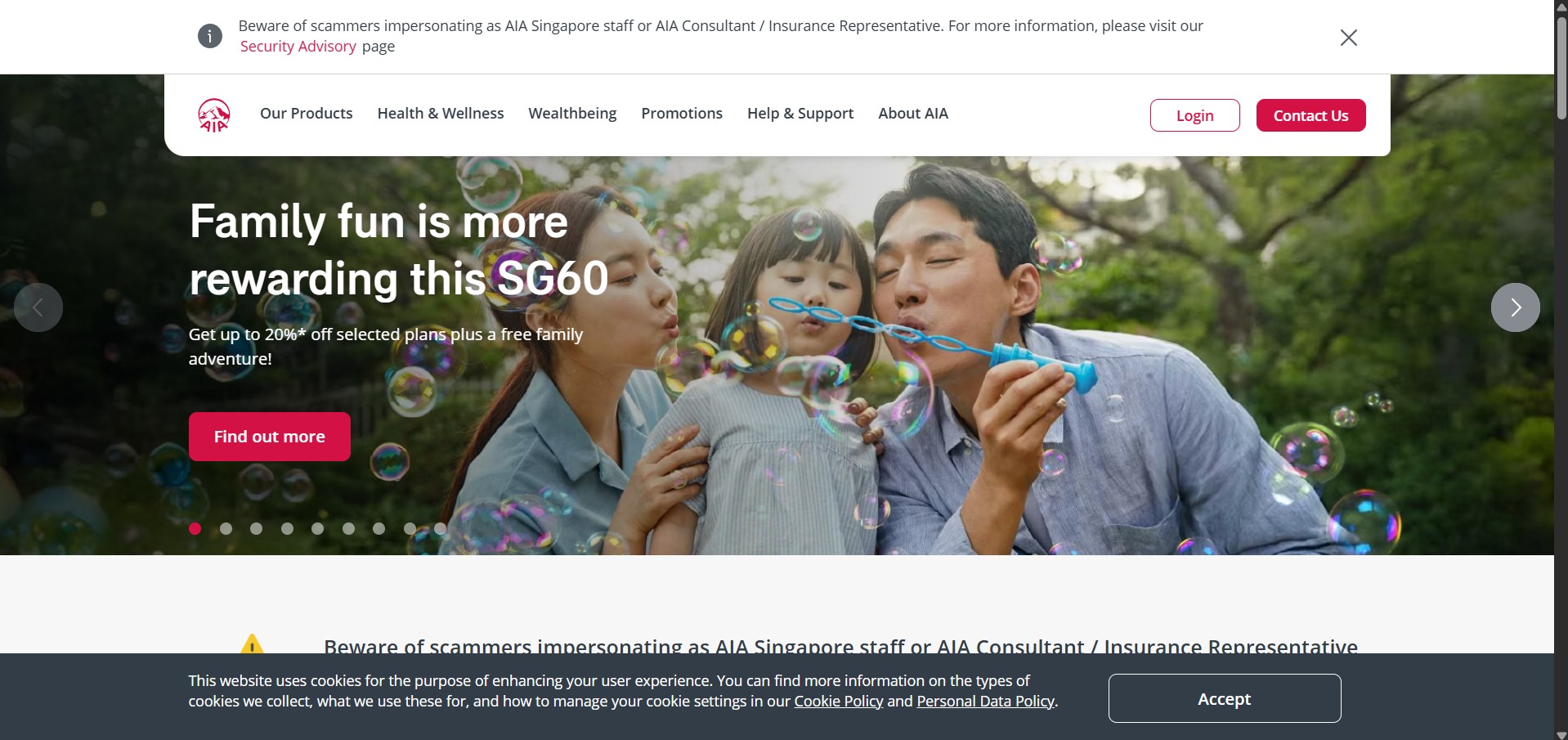Open the Wealthbeing menu item
The image size is (1568, 740).
tap(572, 114)
